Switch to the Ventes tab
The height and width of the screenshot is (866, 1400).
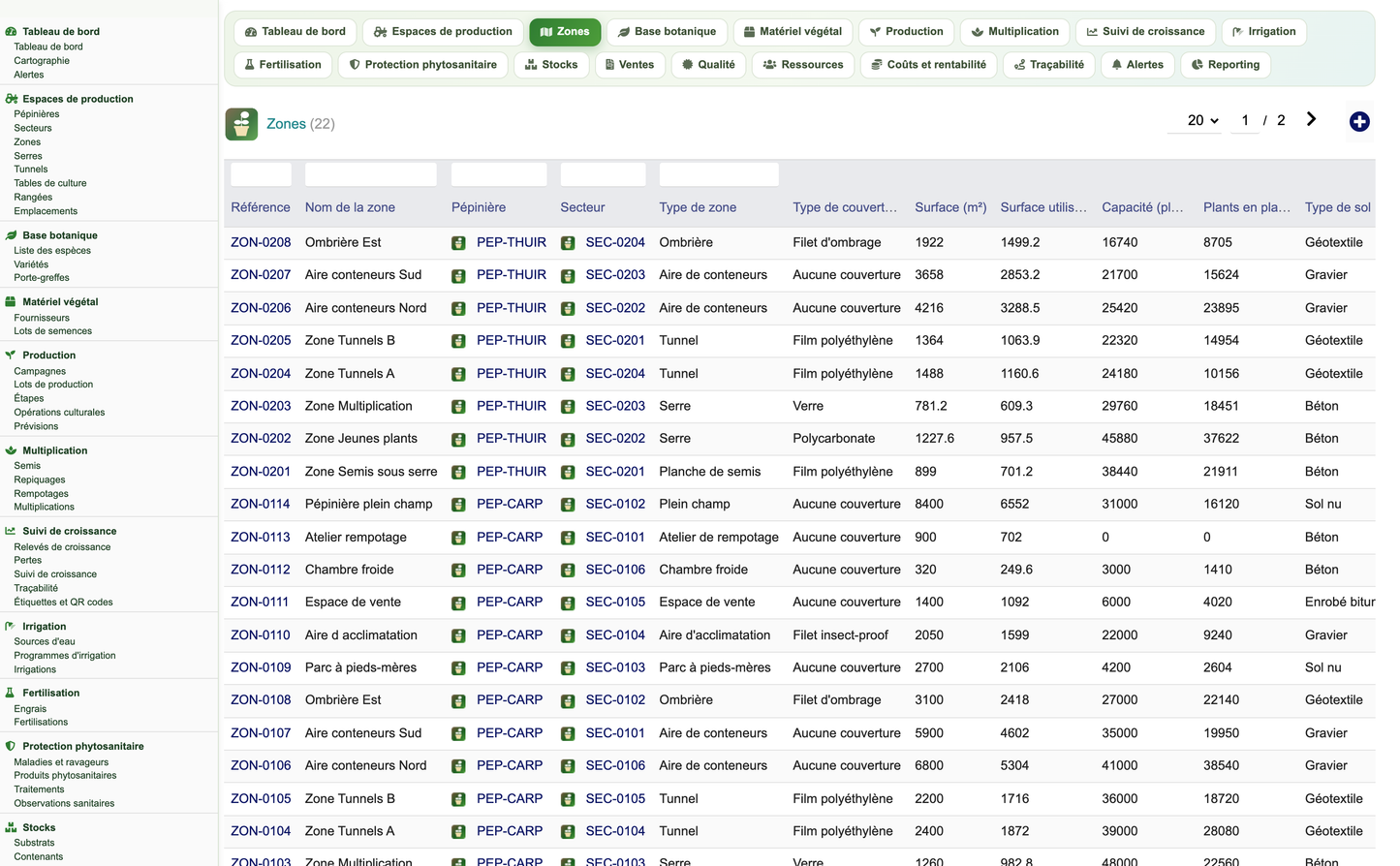pyautogui.click(x=630, y=65)
